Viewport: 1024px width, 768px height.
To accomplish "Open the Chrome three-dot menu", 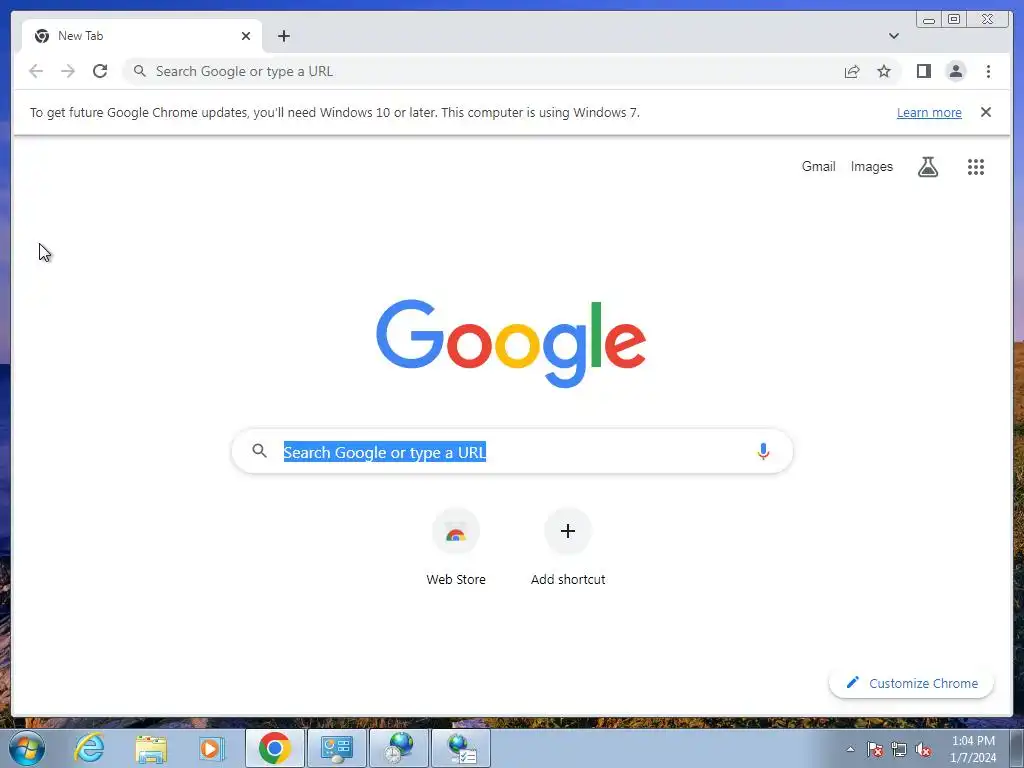I will [988, 71].
